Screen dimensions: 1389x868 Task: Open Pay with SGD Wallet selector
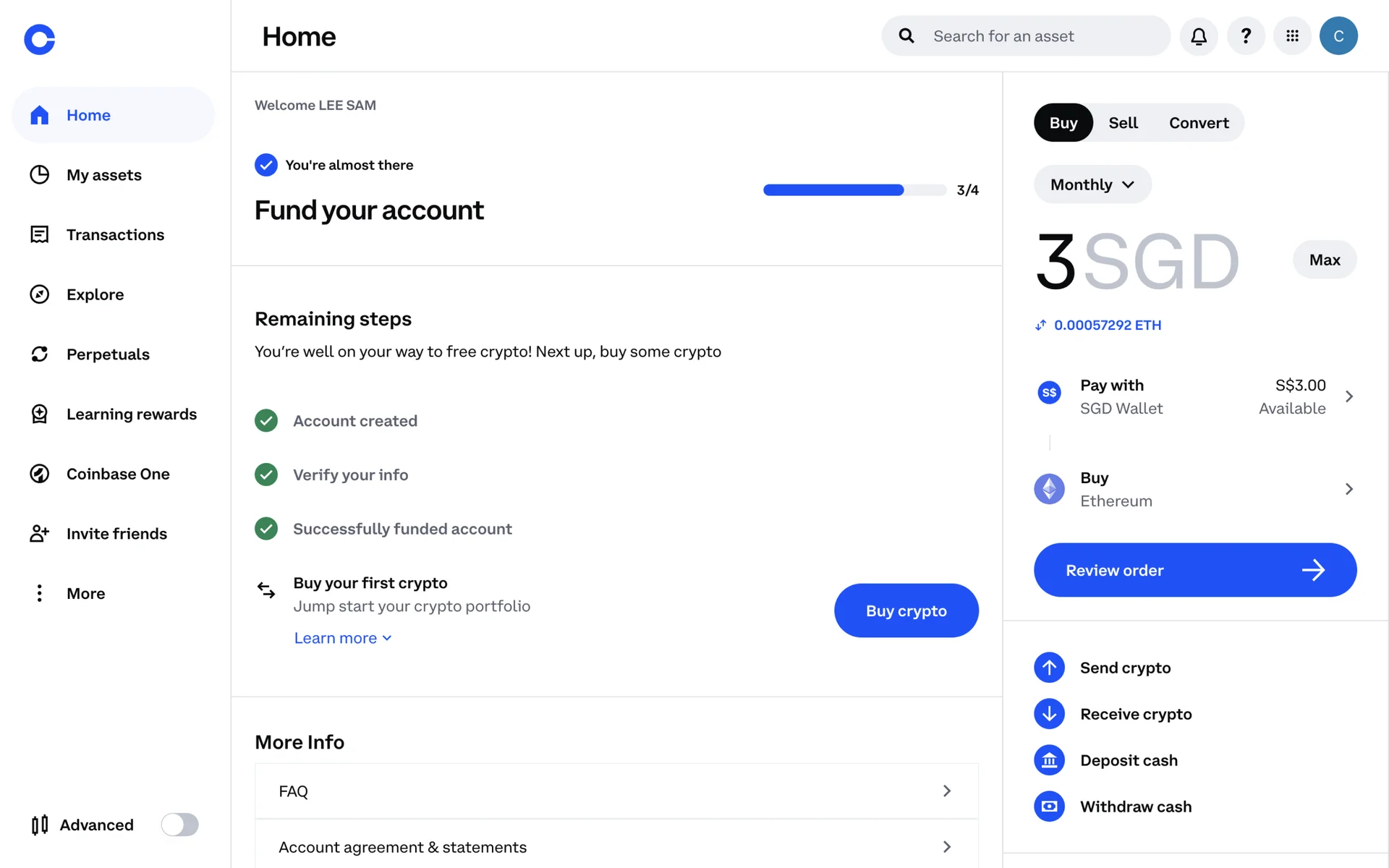coord(1195,396)
